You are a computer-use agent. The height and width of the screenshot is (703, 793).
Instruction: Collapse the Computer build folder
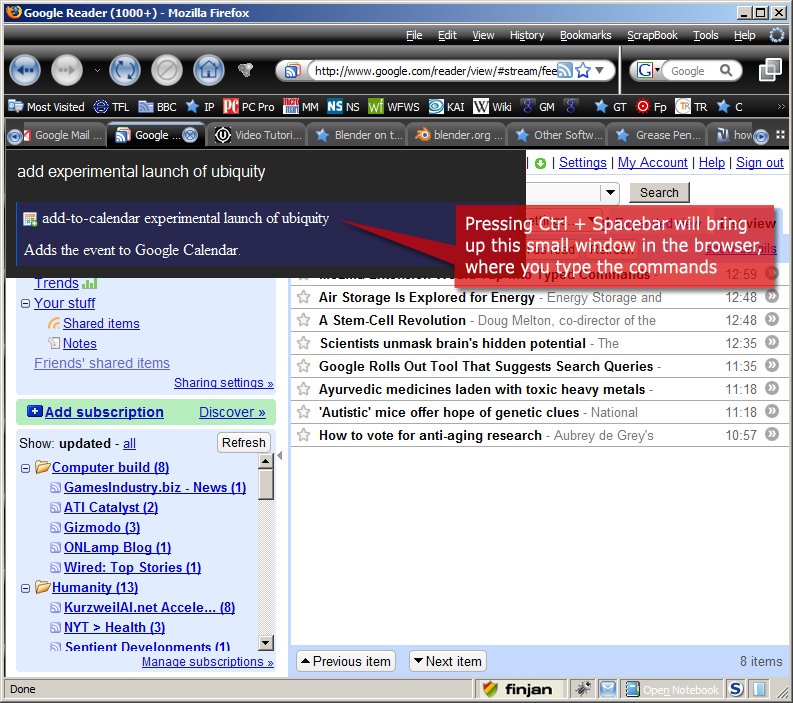[x=25, y=468]
